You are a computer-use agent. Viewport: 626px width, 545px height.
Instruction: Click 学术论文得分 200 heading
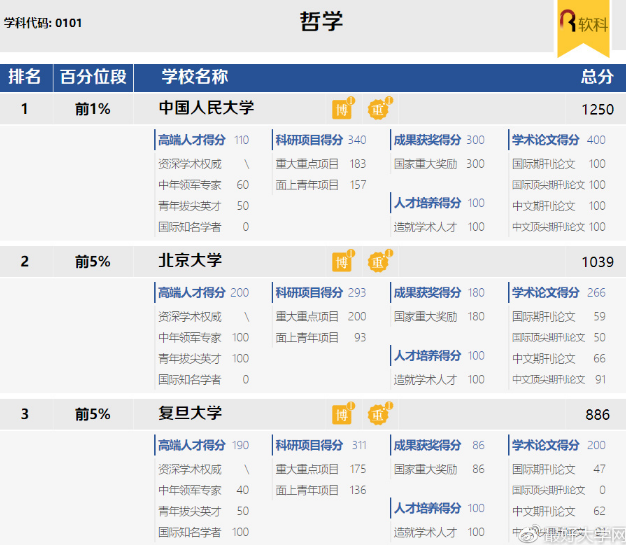pyautogui.click(x=559, y=445)
